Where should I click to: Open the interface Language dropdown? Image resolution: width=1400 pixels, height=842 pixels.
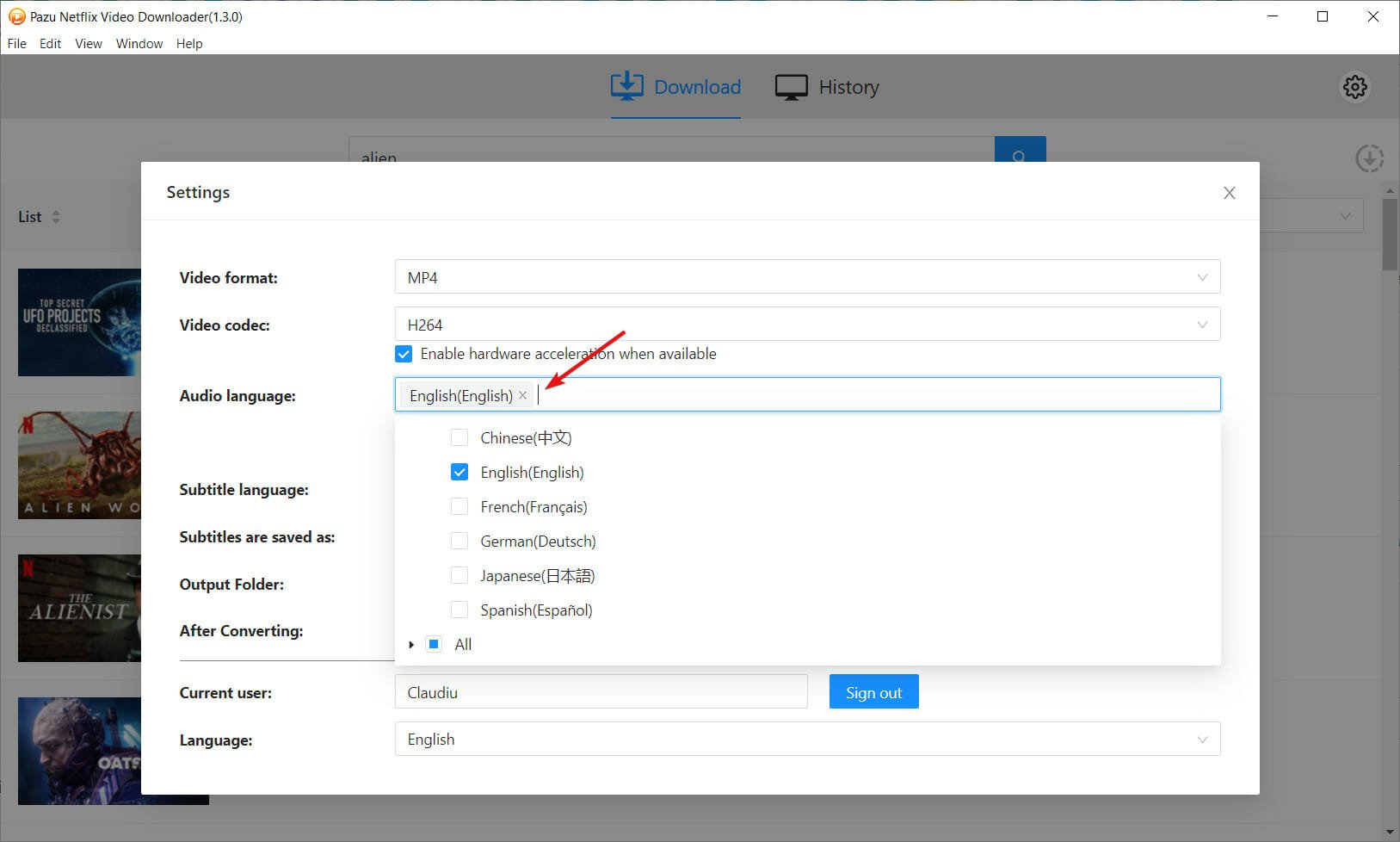coord(807,739)
